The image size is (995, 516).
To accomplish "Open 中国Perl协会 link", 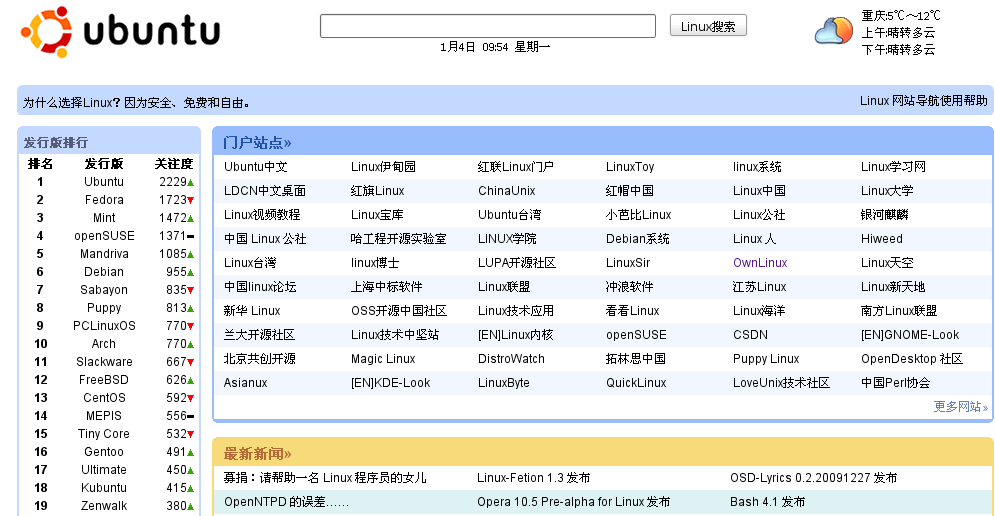I will coord(895,383).
